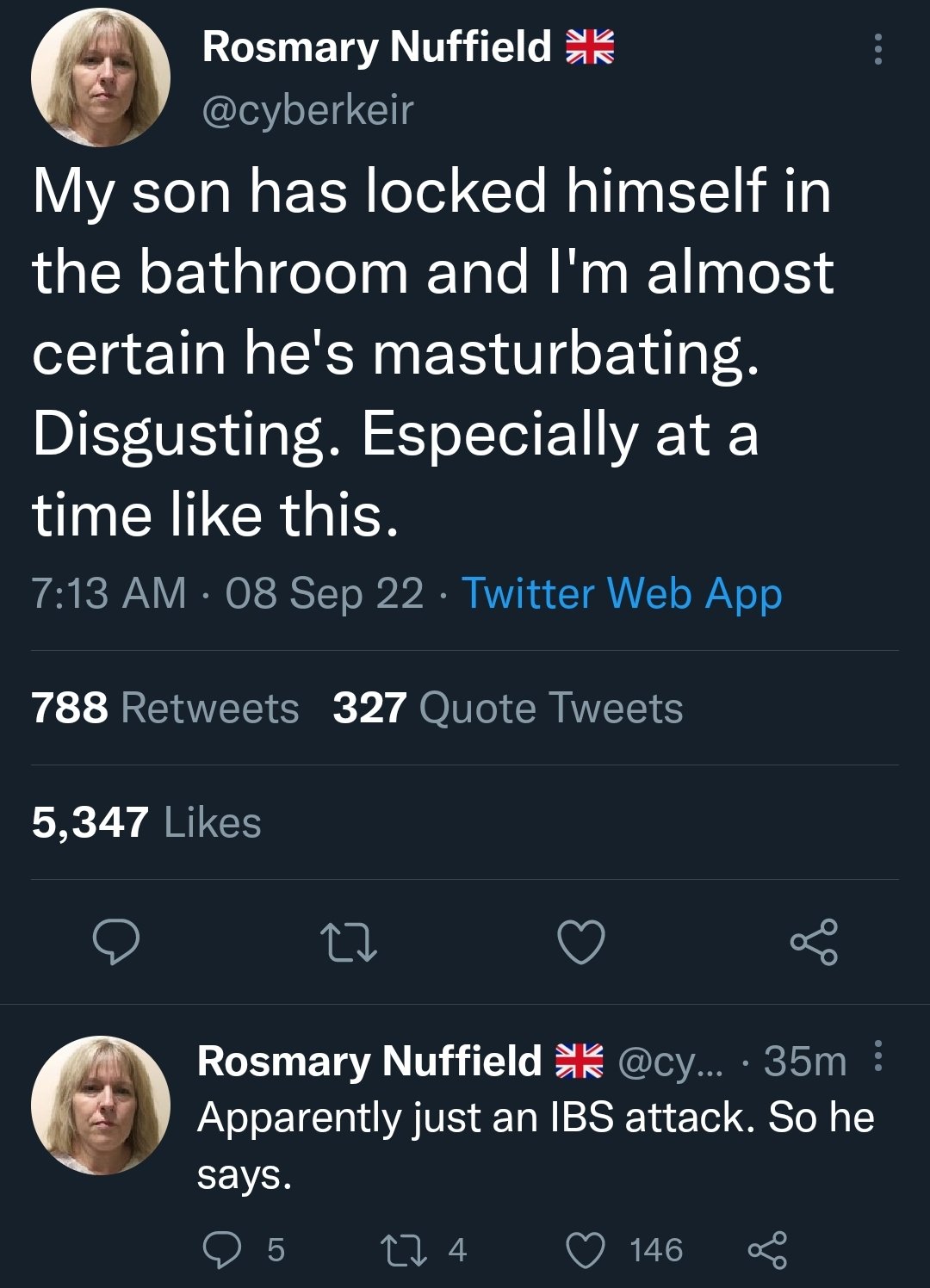Tap the @cyberkeir handle
930x1288 pixels.
click(x=307, y=110)
